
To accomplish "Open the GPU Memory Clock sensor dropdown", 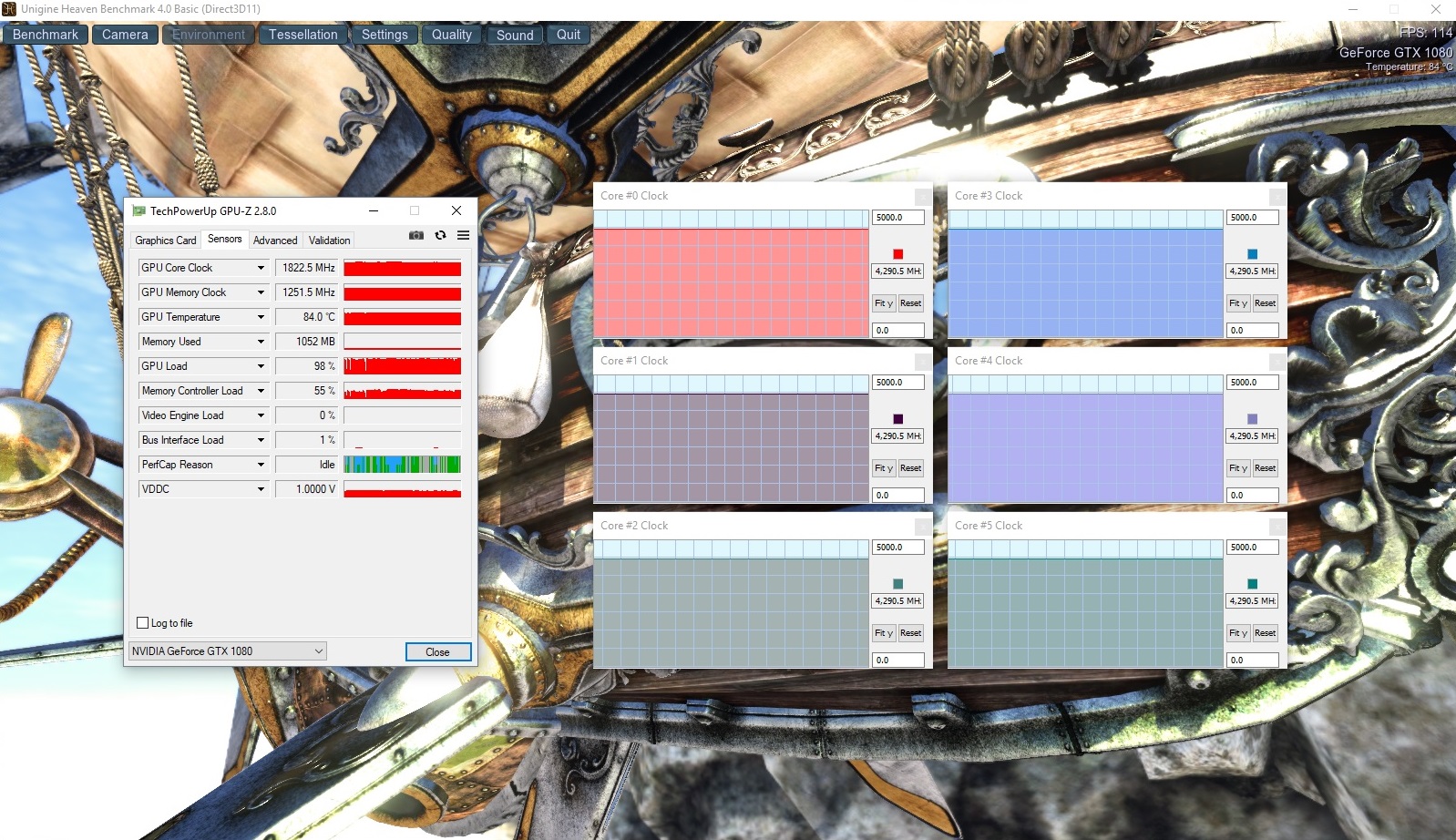I will 261,292.
